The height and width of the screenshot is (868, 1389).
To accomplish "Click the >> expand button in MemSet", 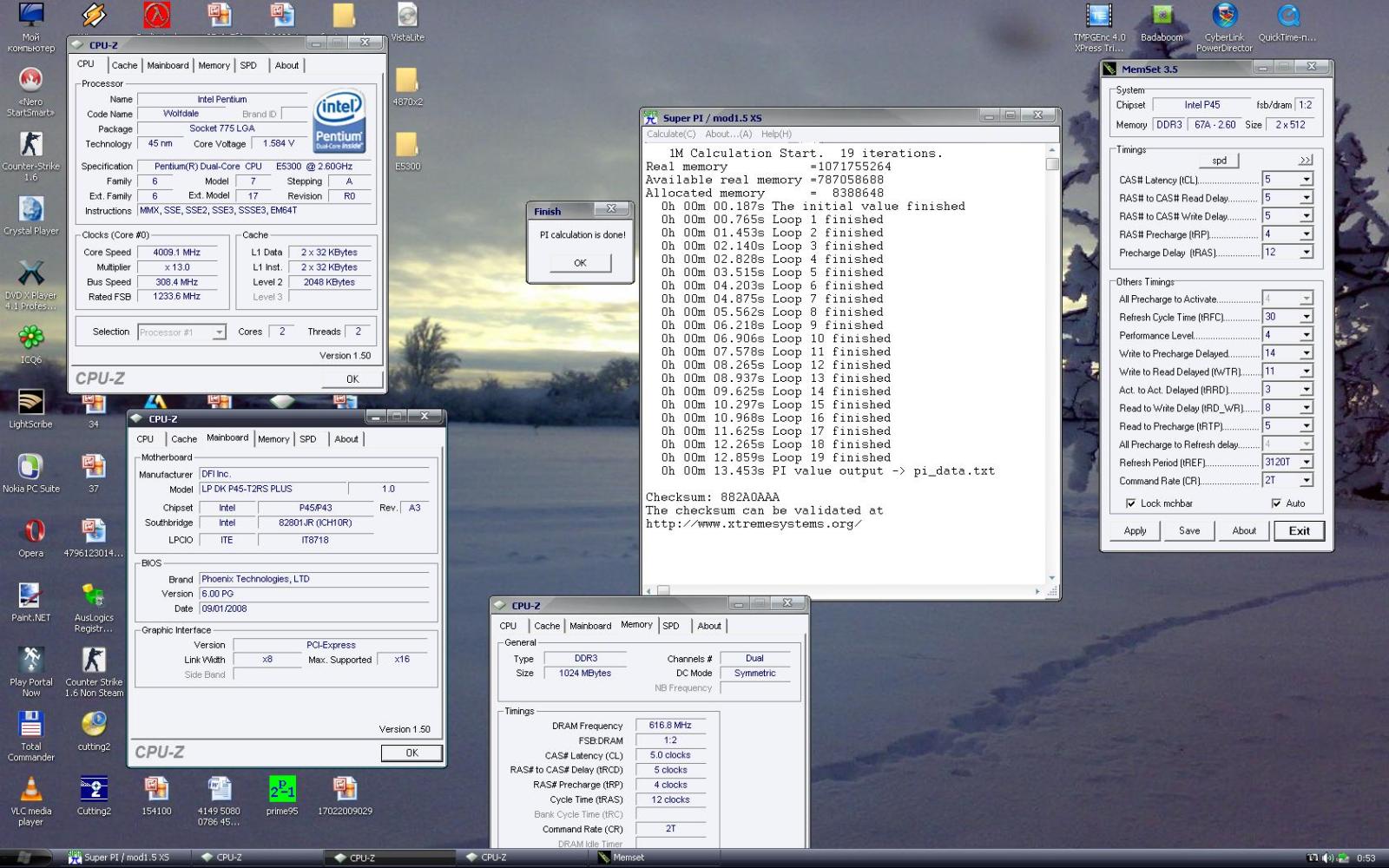I will click(x=1306, y=161).
